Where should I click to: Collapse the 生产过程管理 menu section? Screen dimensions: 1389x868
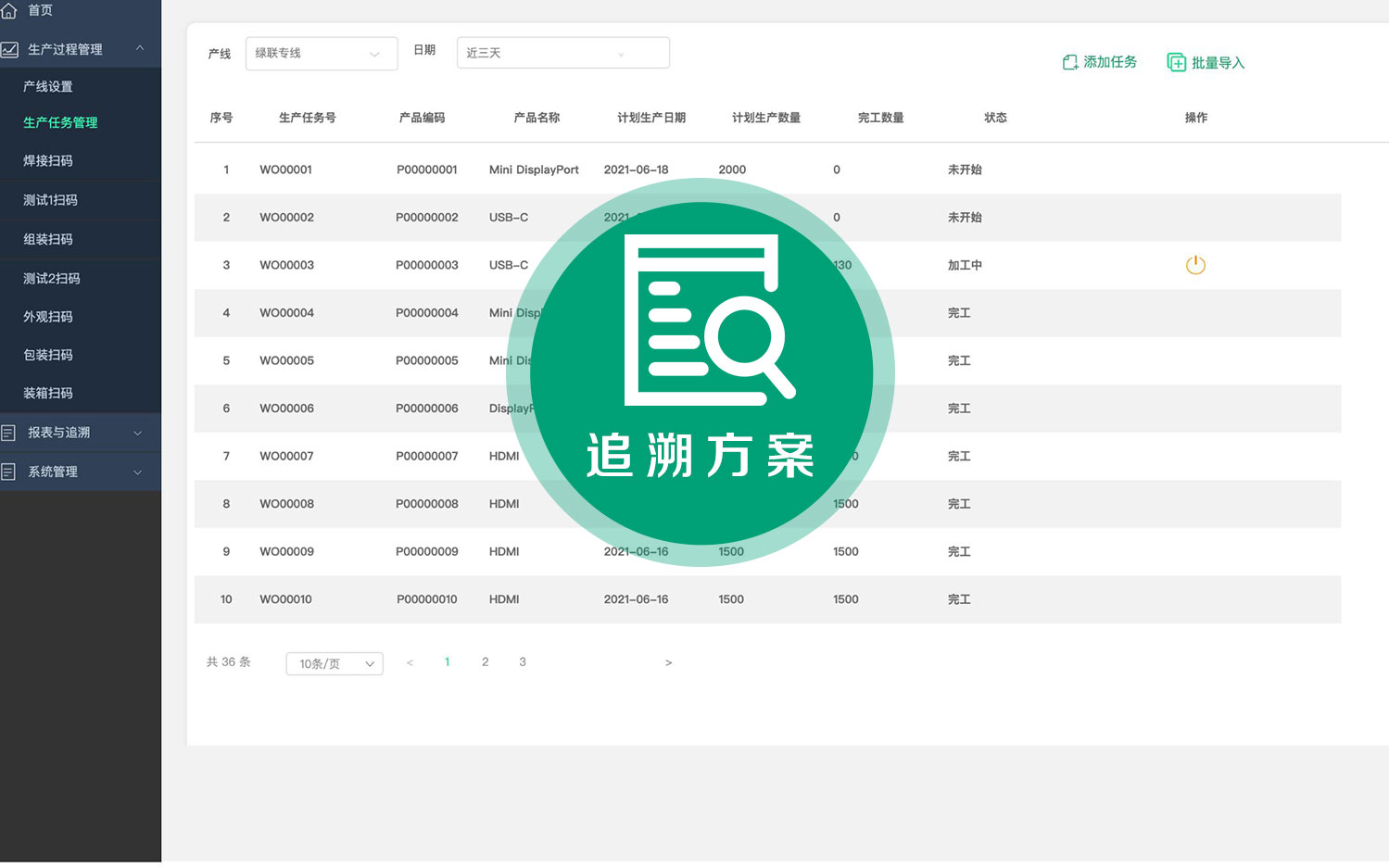[141, 49]
